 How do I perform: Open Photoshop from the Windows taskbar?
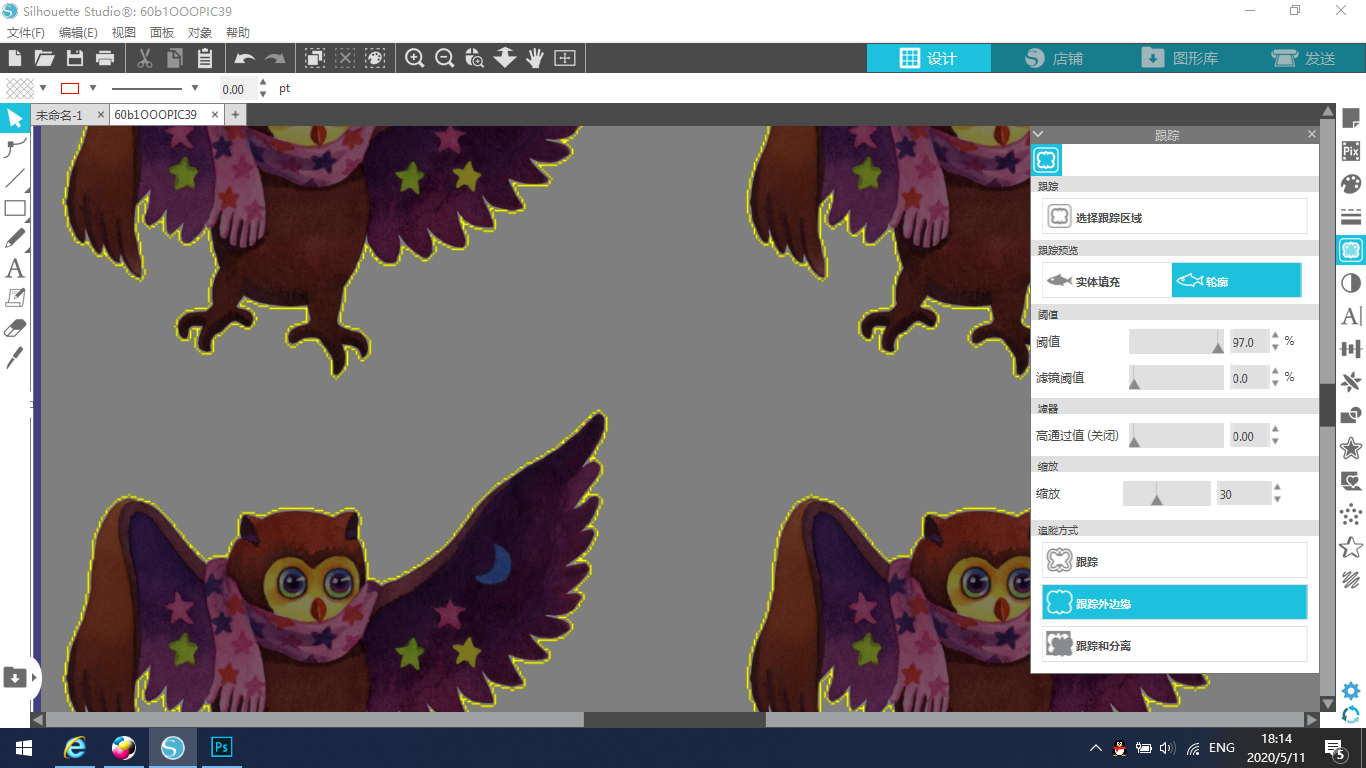(x=222, y=747)
